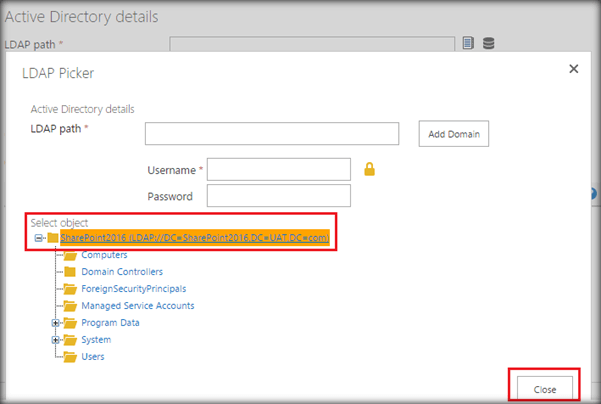Click the yellow padlock icon beside Username
Screen dimensions: 601x404
(x=369, y=169)
